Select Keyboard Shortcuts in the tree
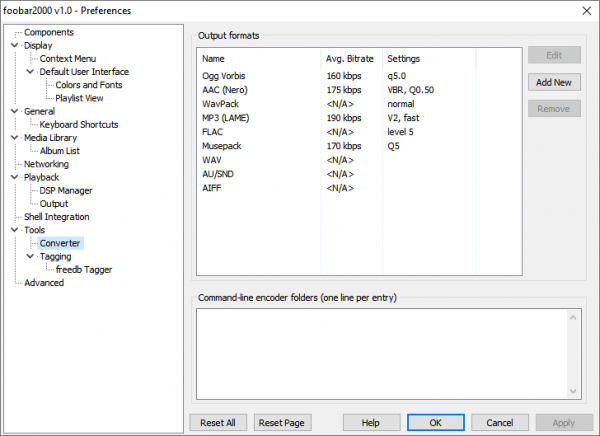 coord(79,125)
